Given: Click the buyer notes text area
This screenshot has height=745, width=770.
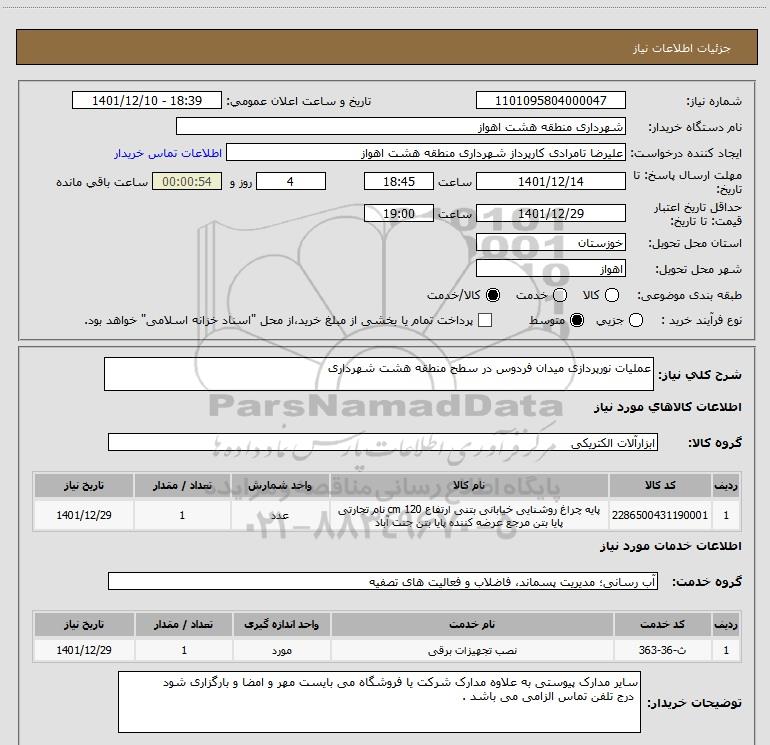Looking at the screenshot, I should 379,702.
